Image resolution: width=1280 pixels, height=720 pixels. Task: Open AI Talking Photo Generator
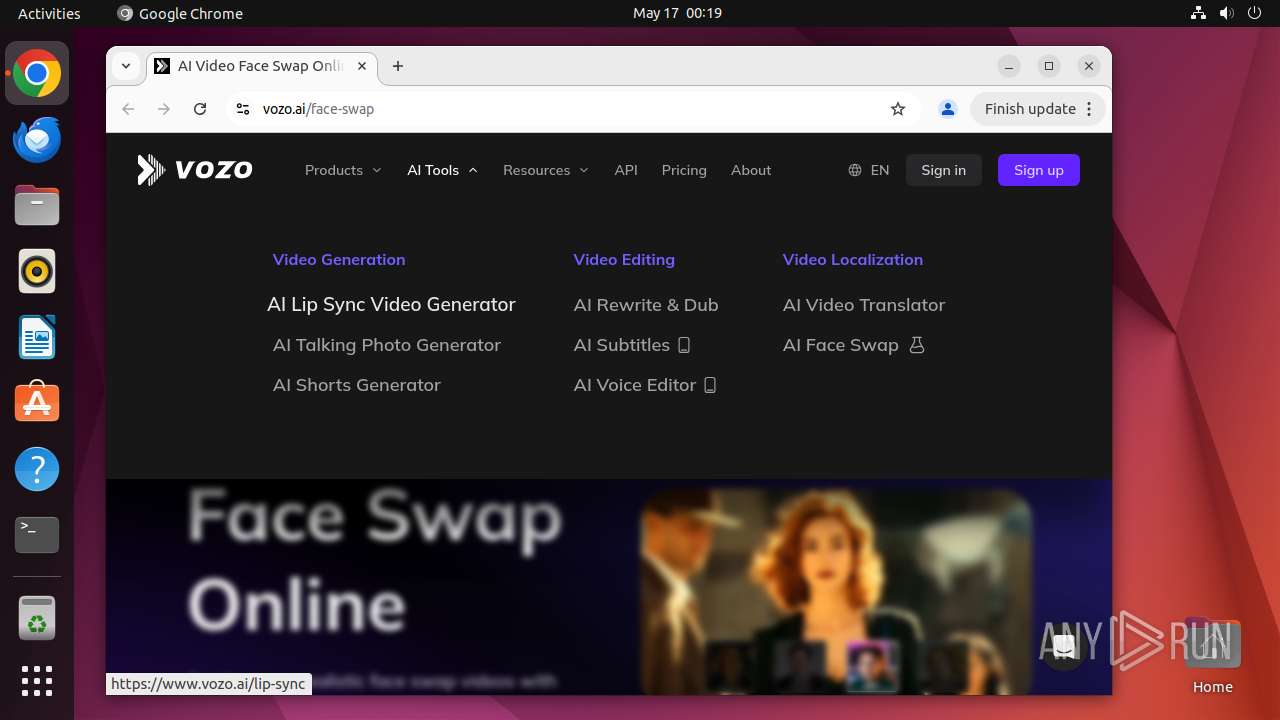pyautogui.click(x=387, y=344)
